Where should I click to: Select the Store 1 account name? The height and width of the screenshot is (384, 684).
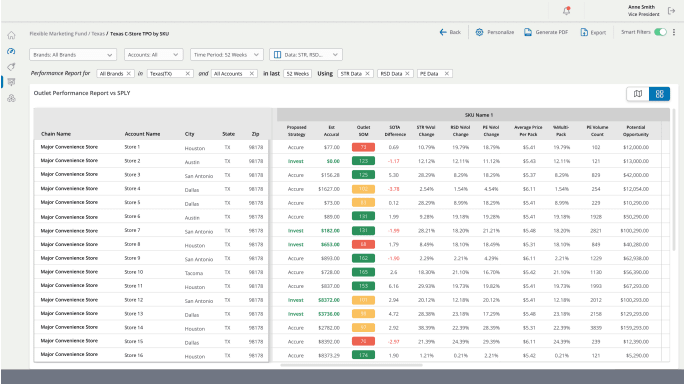(132, 147)
